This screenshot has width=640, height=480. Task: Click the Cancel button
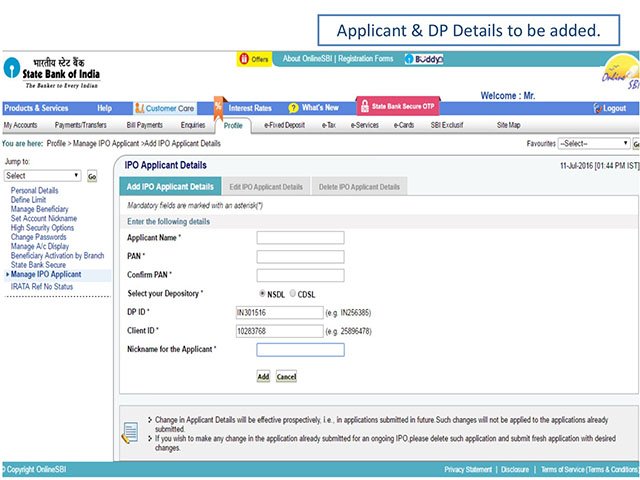(x=286, y=376)
